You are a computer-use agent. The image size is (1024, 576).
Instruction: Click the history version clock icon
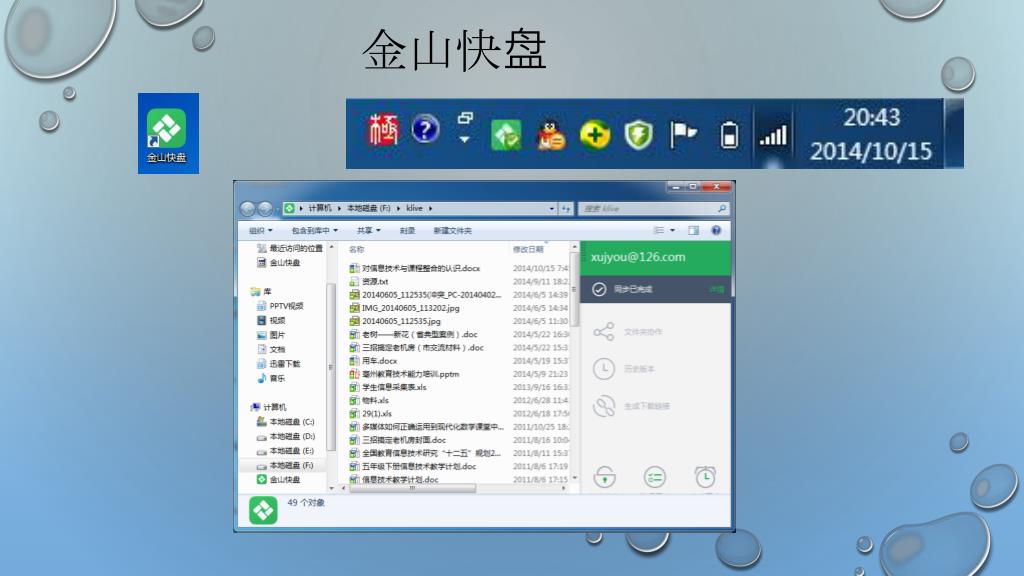(603, 369)
